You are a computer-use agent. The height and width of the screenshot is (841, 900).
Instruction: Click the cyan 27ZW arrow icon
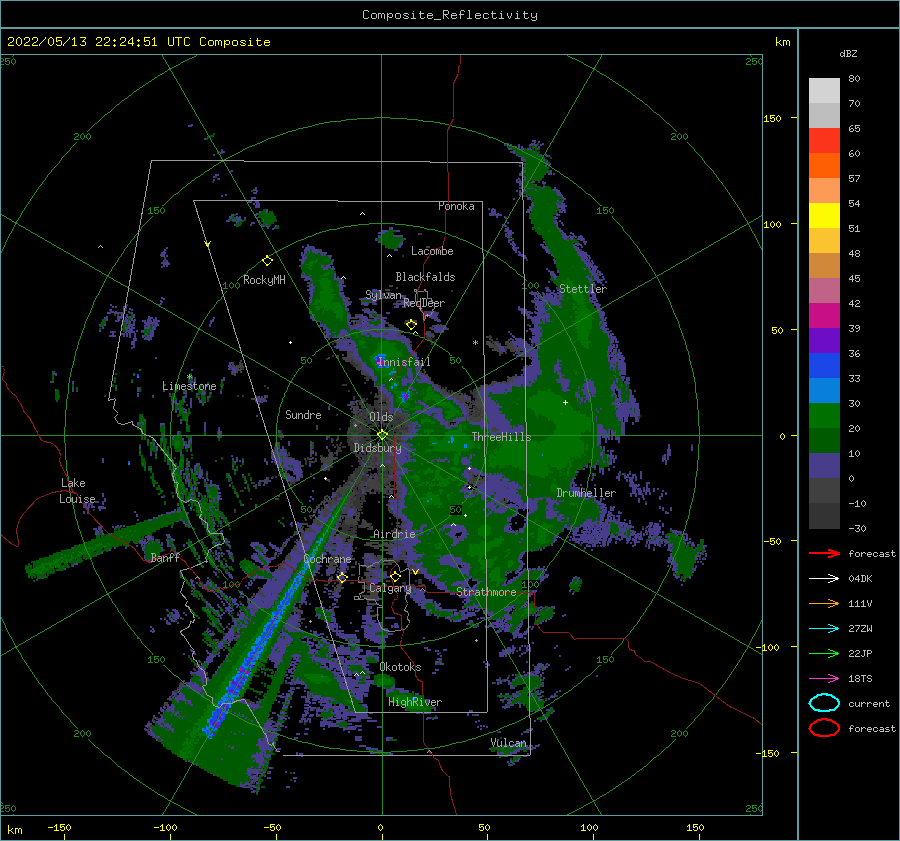824,629
